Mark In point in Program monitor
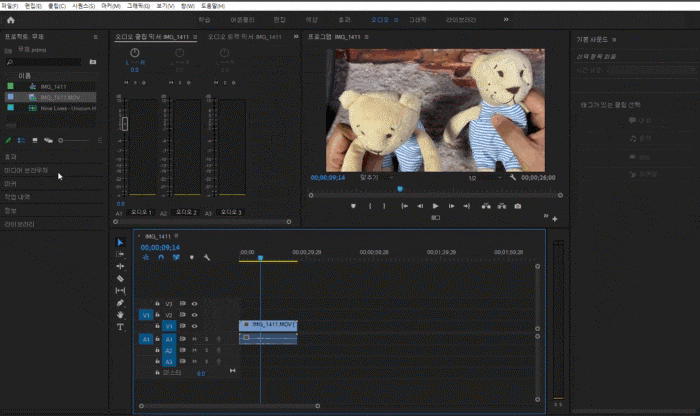 tap(370, 206)
